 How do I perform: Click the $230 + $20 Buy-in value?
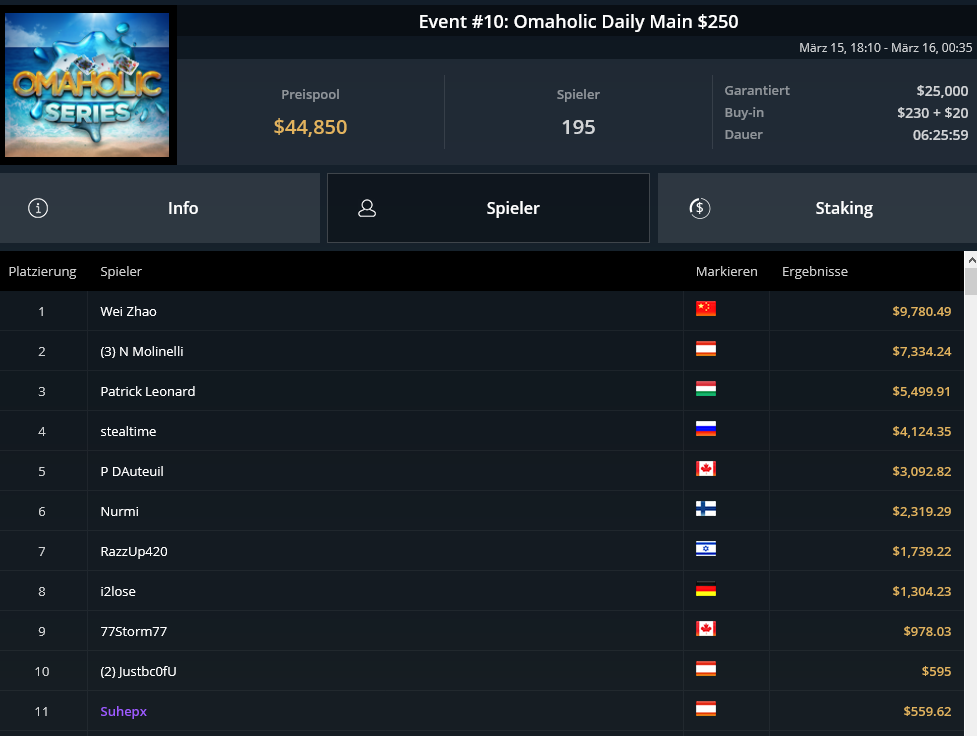pos(932,113)
